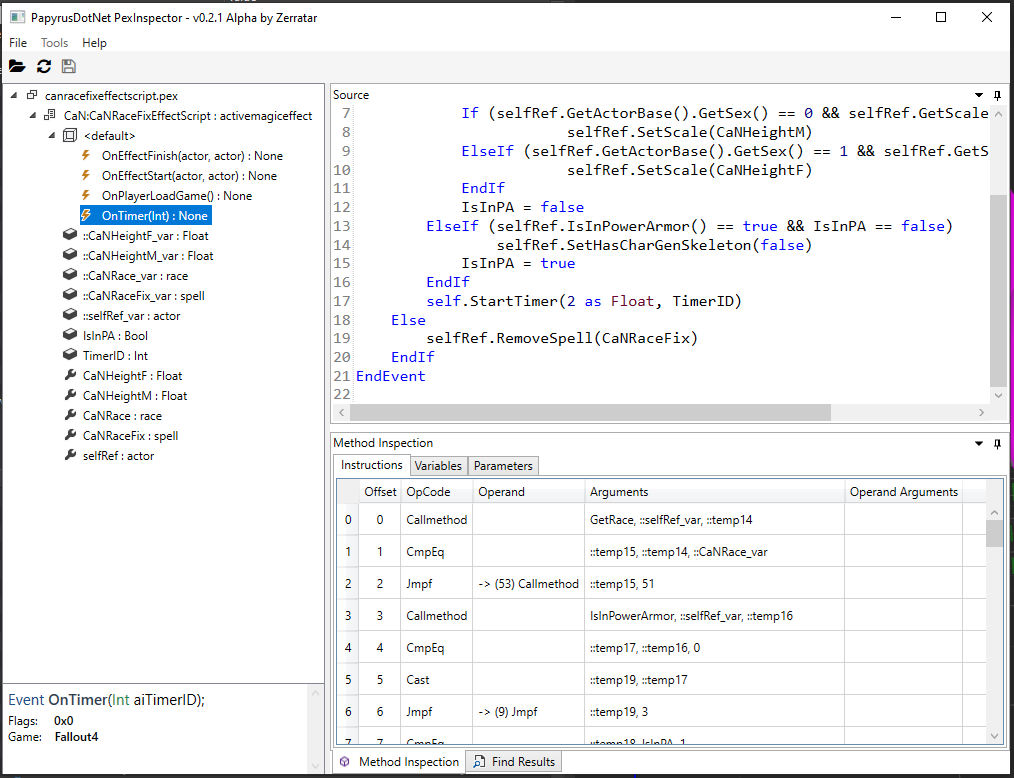The image size is (1014, 778).
Task: Pin the Source panel with pushpin icon
Action: coord(997,95)
